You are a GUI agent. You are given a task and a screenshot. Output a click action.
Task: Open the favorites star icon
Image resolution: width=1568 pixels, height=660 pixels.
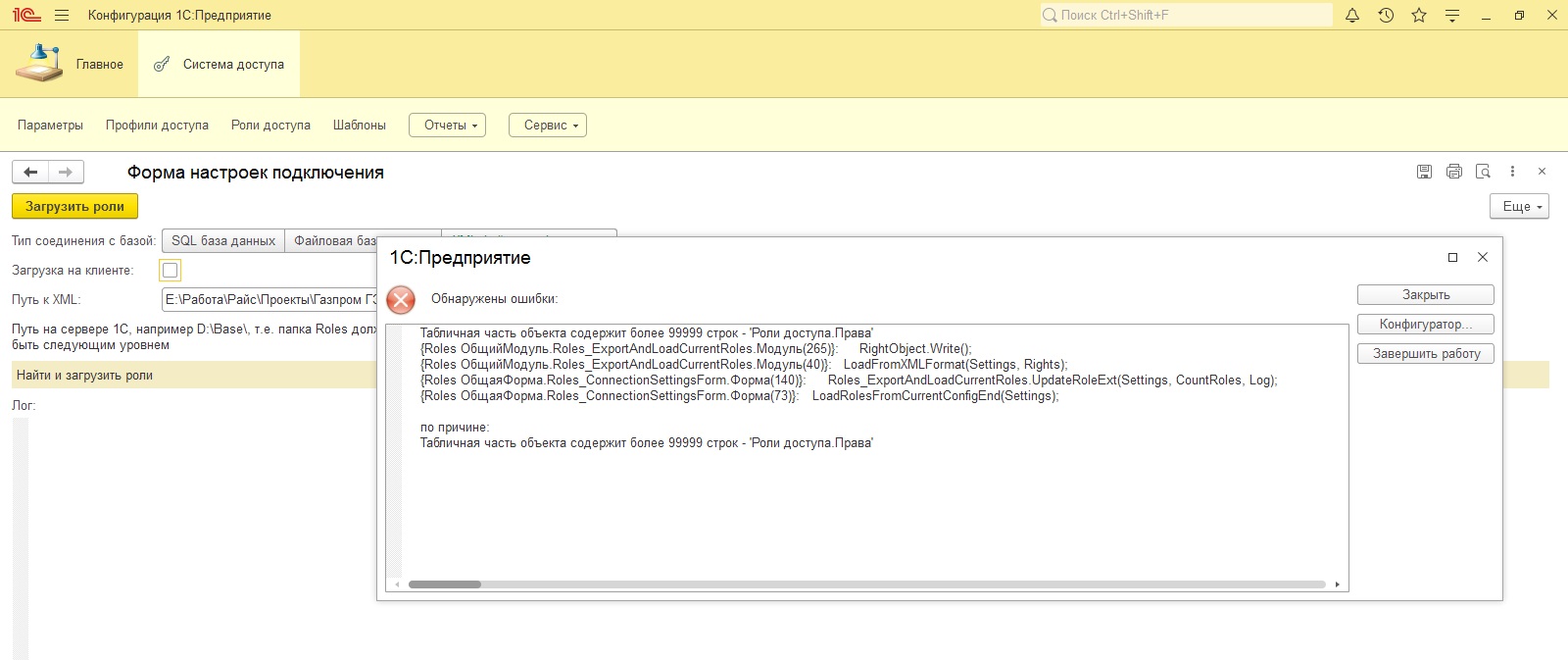coord(1419,15)
